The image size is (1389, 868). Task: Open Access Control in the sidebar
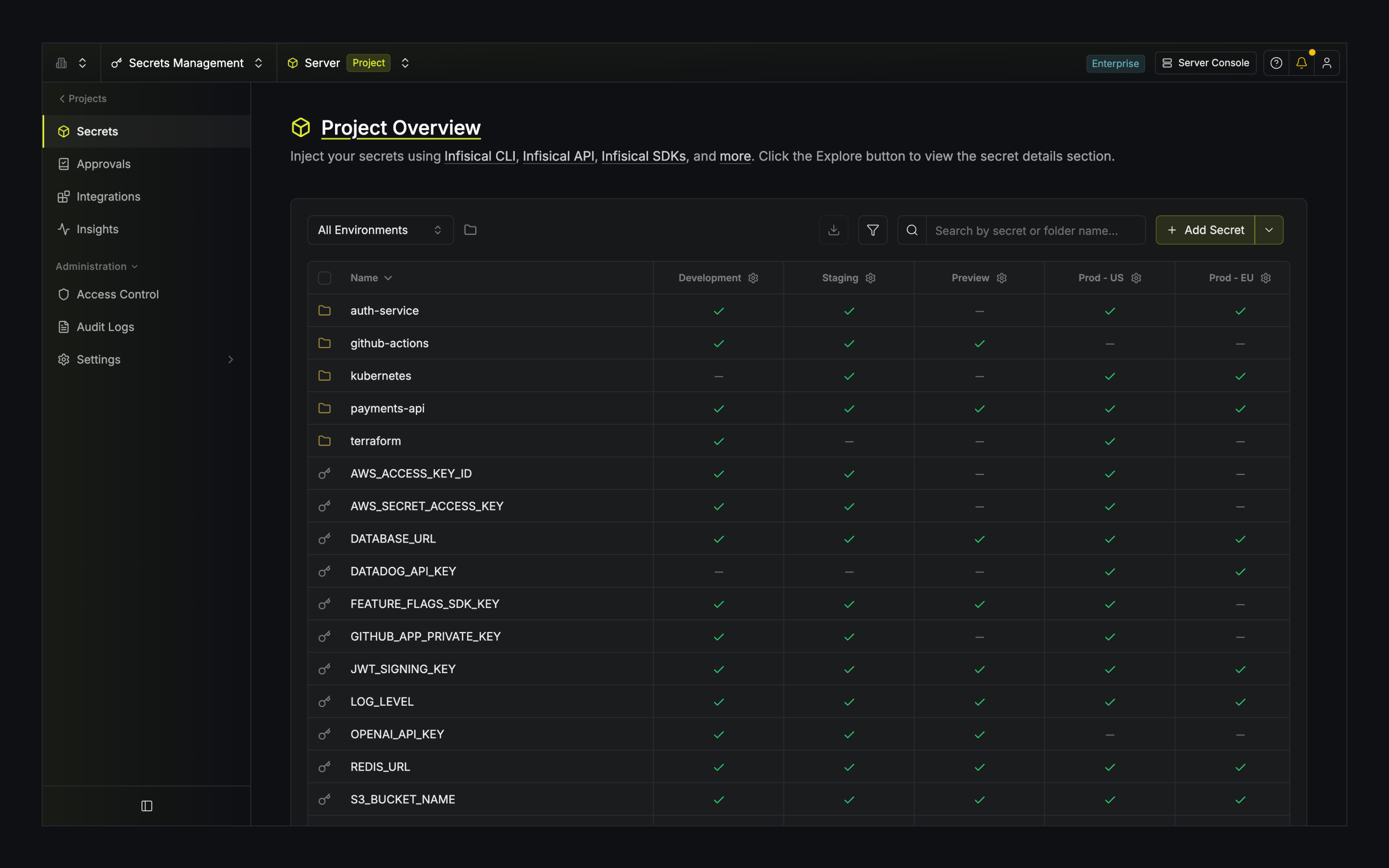[147, 295]
